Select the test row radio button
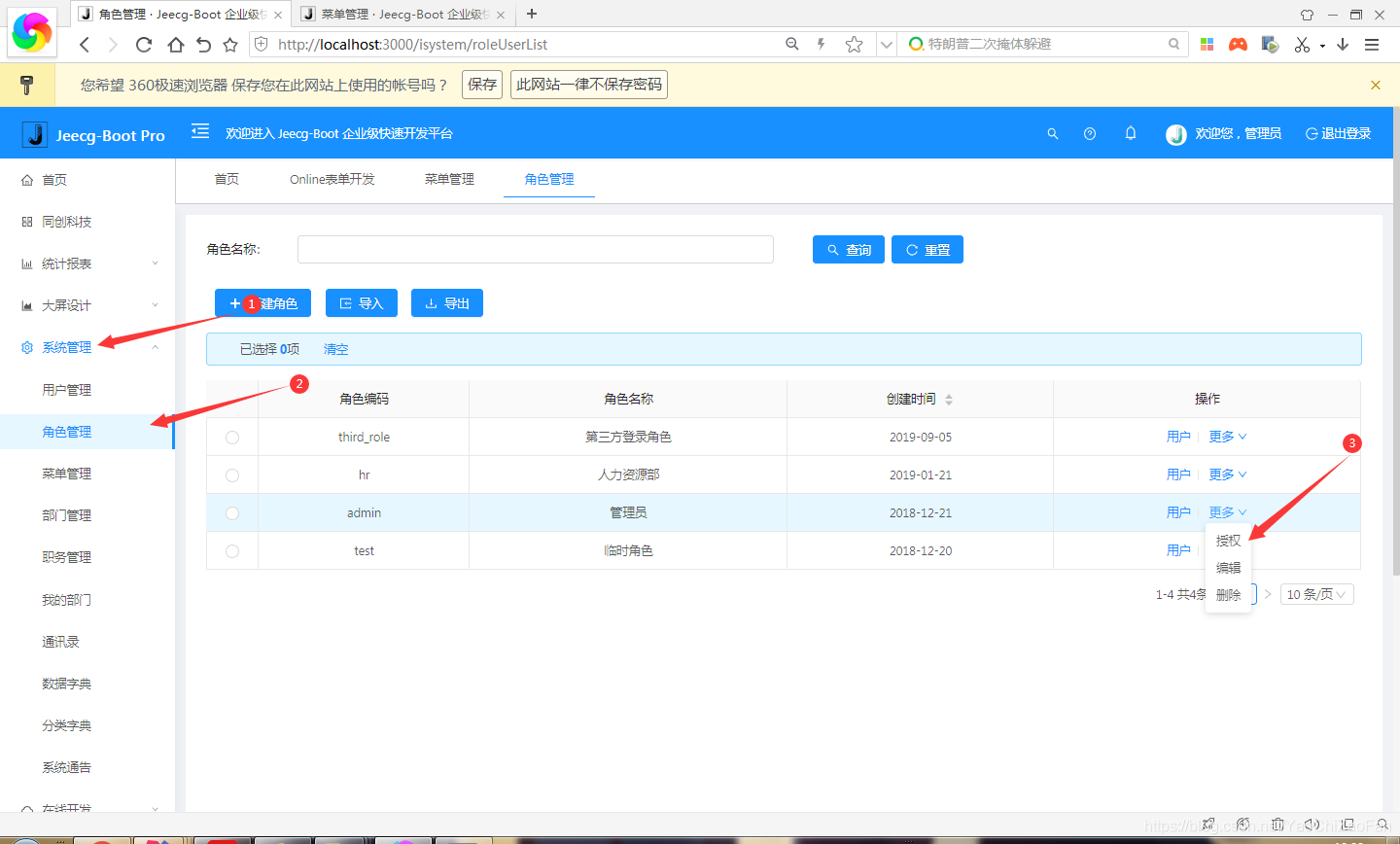 click(232, 551)
